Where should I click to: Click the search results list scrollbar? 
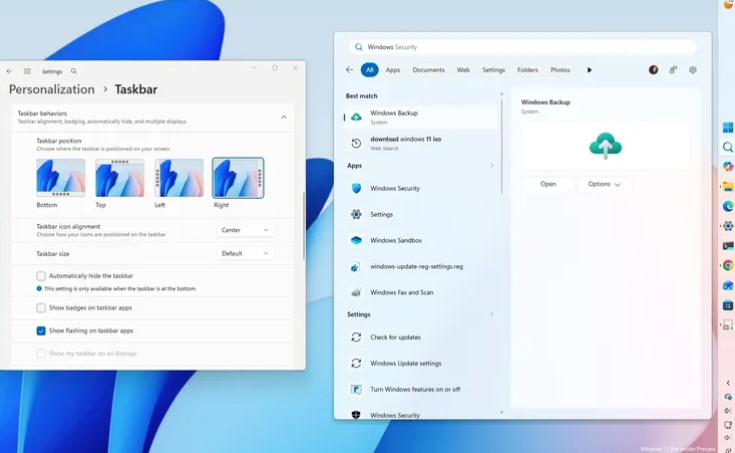tap(502, 146)
